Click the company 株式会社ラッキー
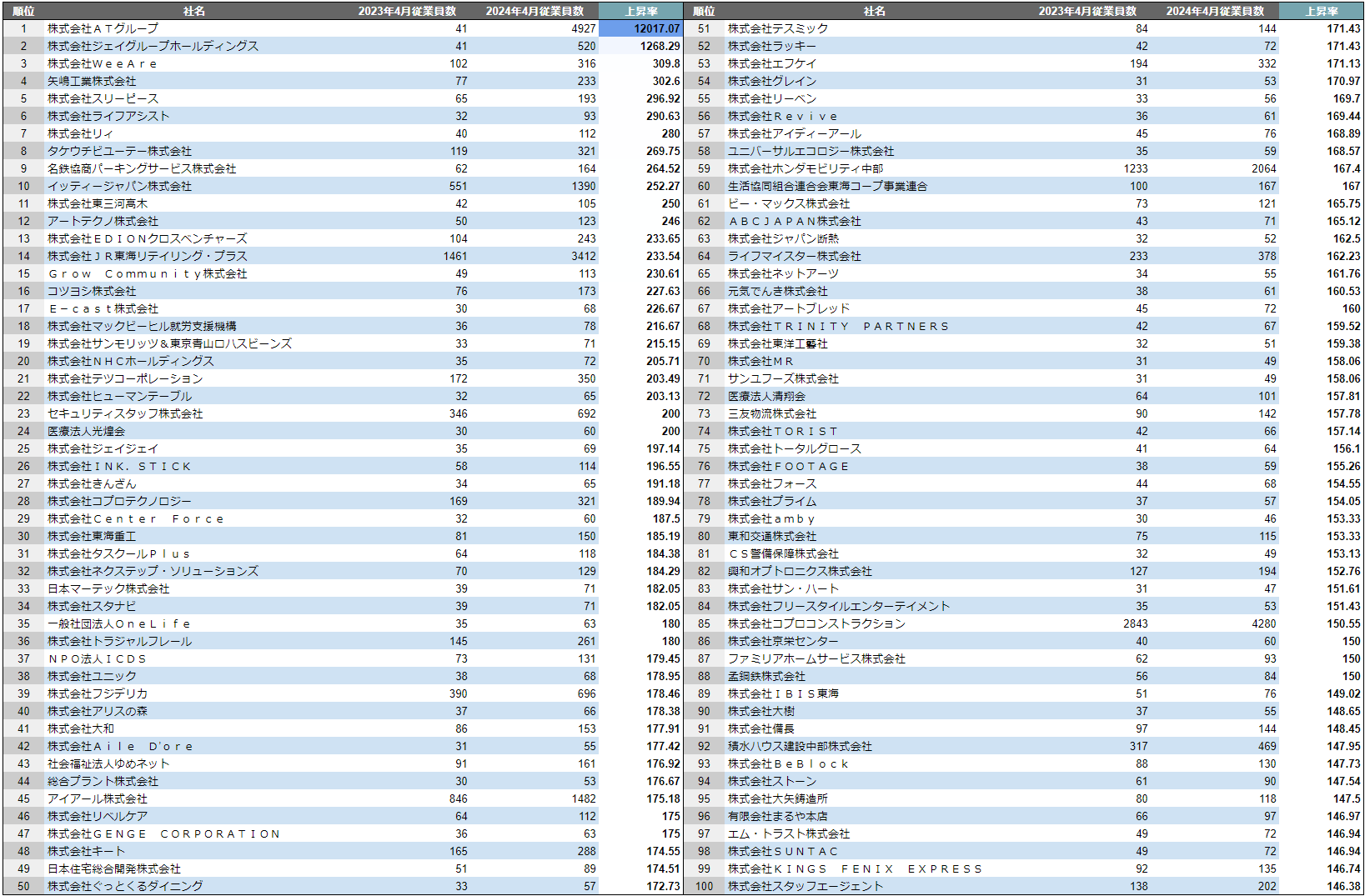 click(772, 46)
